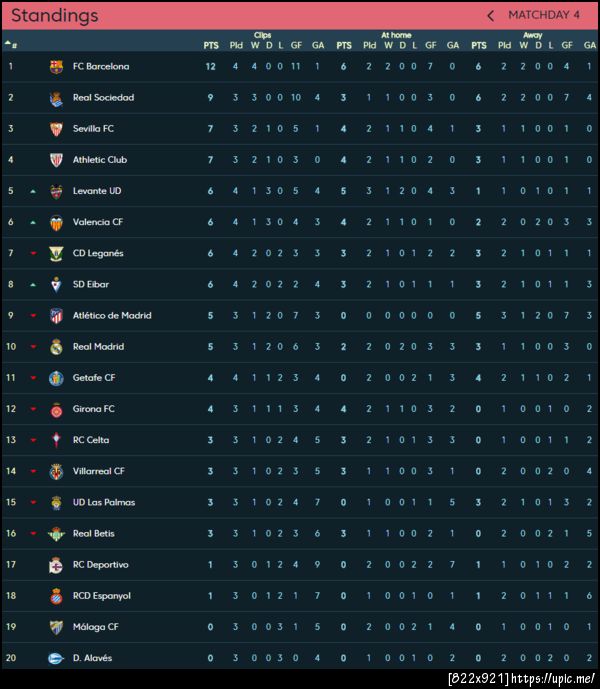Select the Villarreal CF badge
The width and height of the screenshot is (600, 689).
pyautogui.click(x=56, y=471)
